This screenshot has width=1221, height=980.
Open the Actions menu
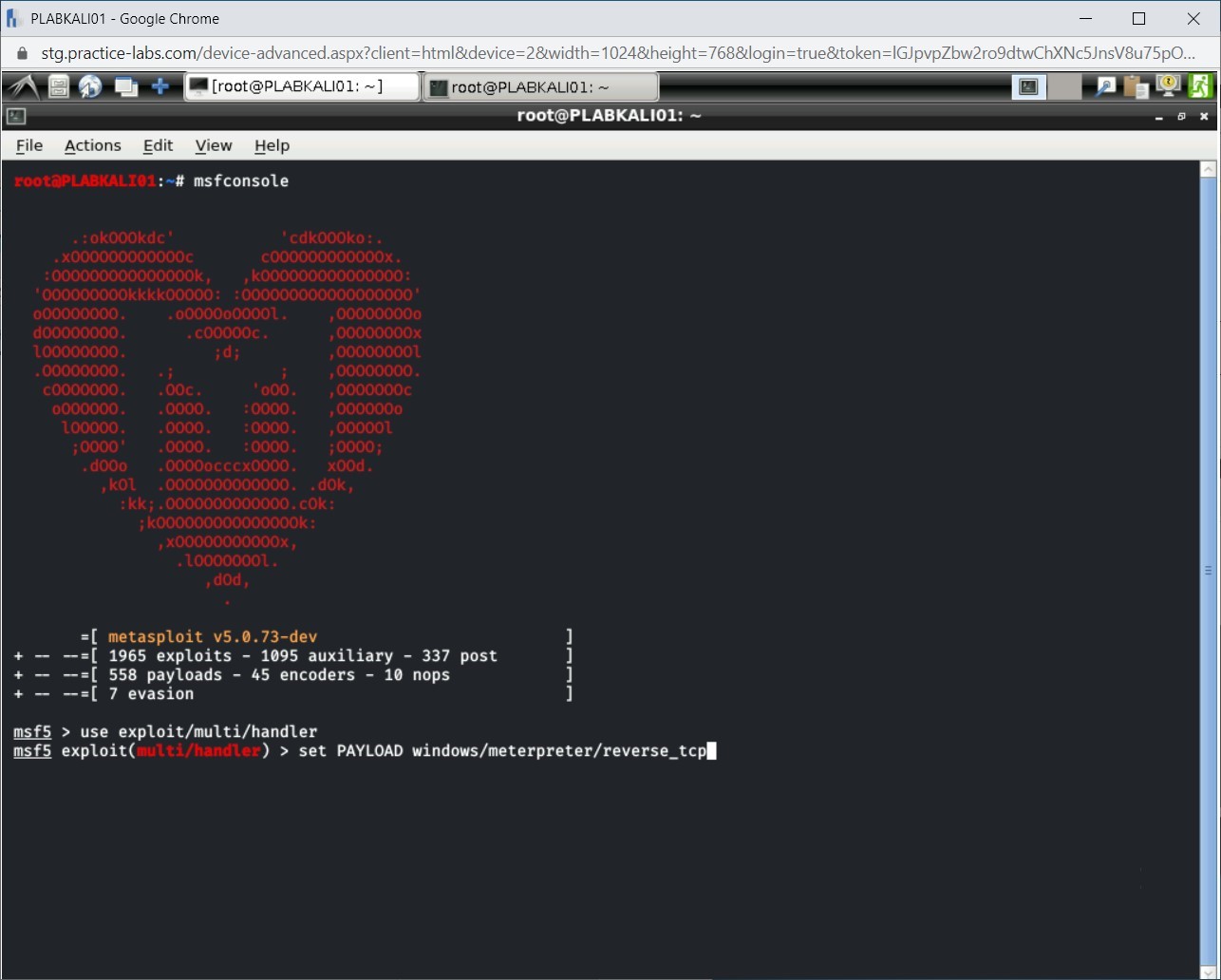pos(92,145)
